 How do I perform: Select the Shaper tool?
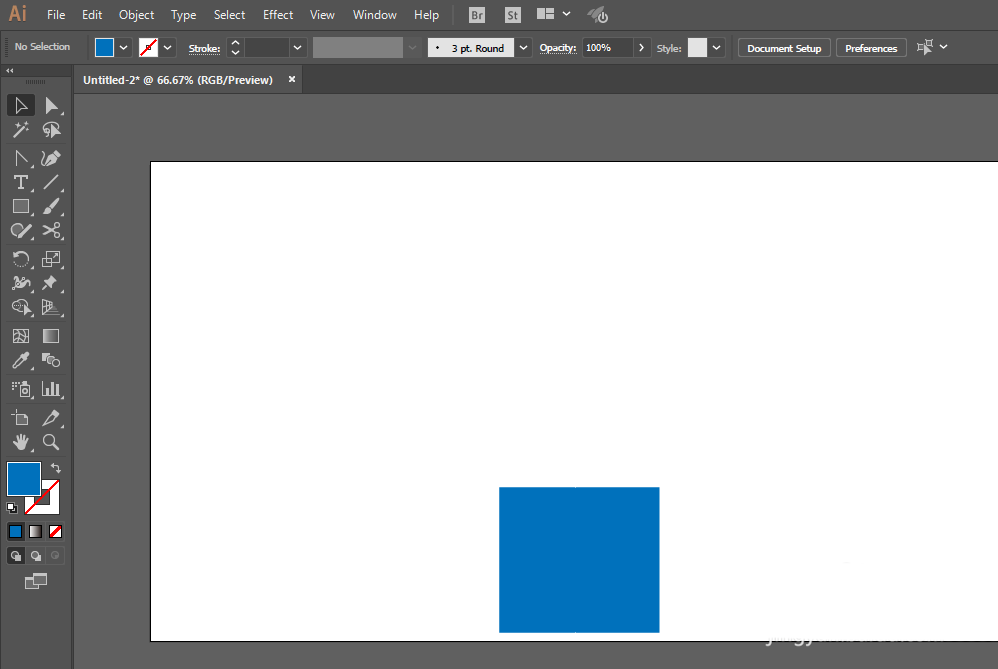click(x=20, y=230)
